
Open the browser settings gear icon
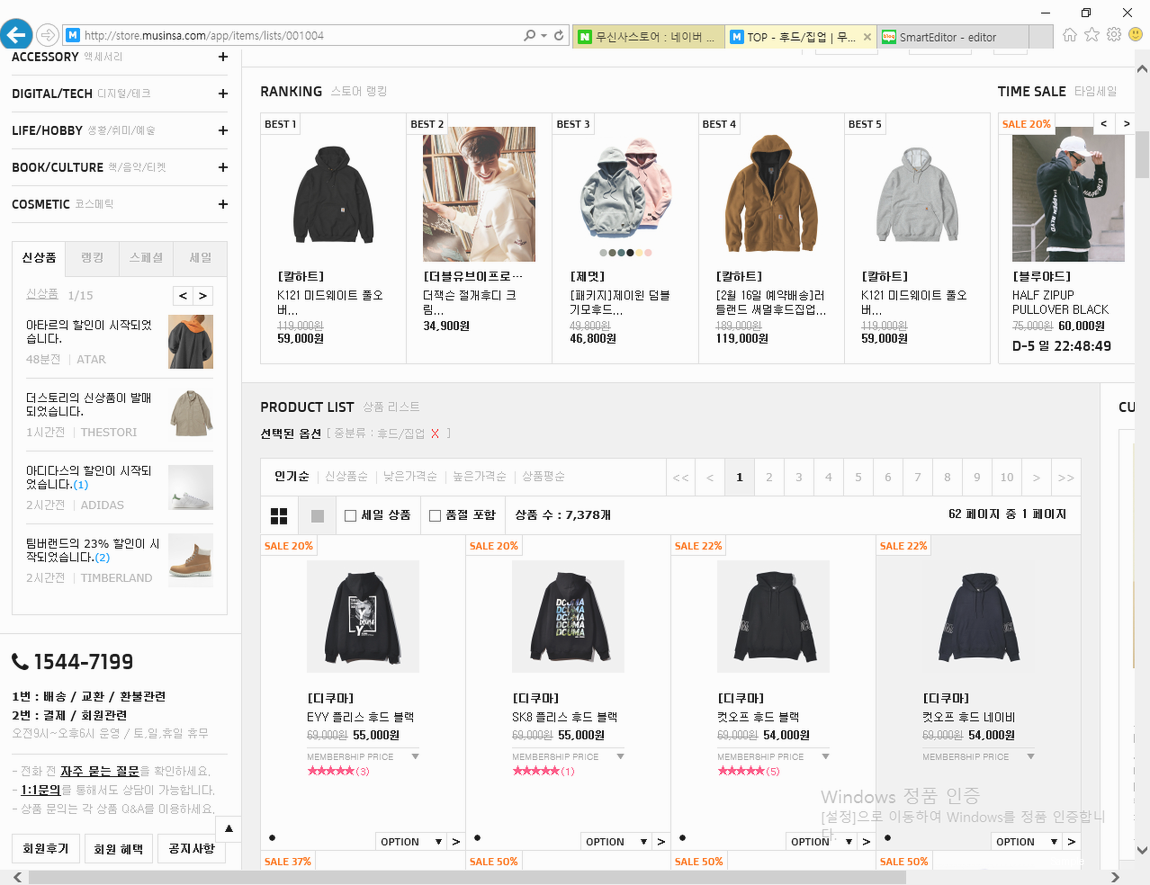1114,34
